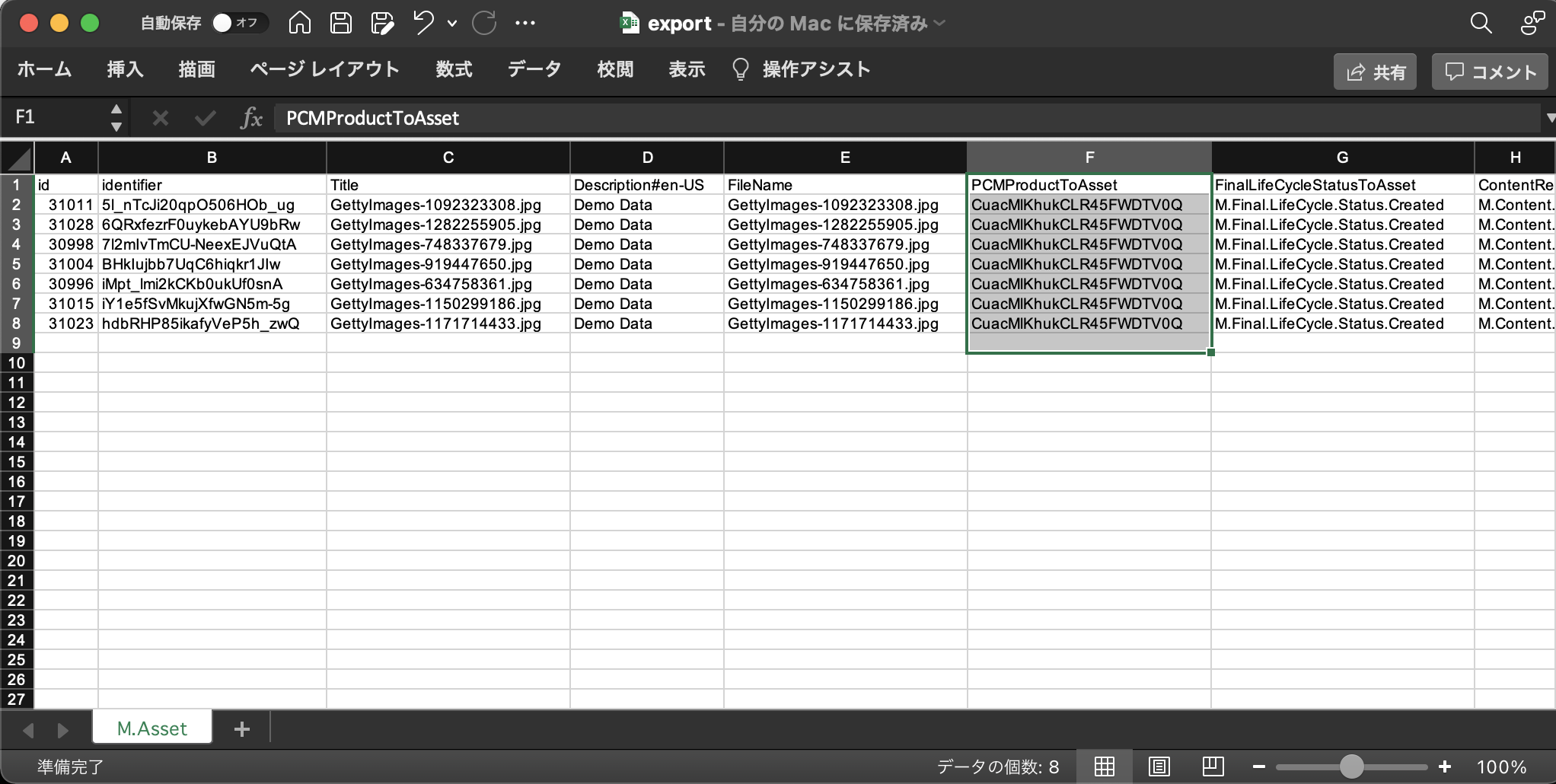Click the 共有 button
Screen dimensions: 1556x784
coord(1375,72)
